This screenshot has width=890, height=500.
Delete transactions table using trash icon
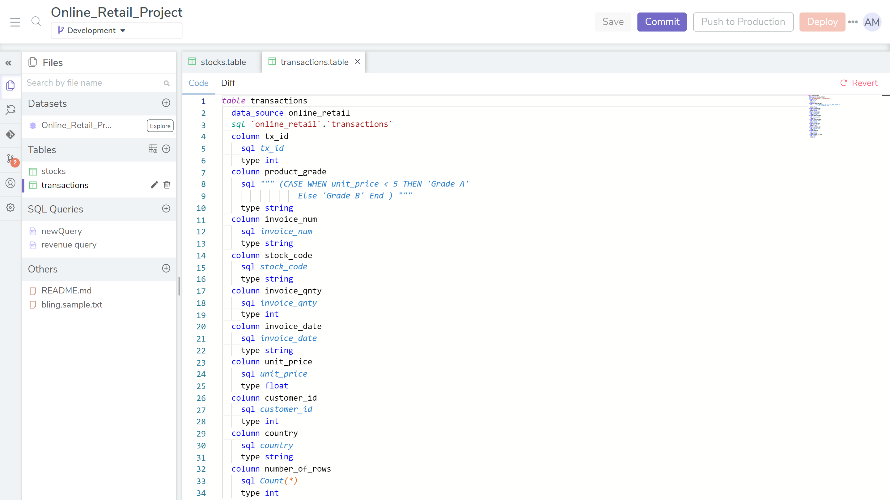tap(167, 185)
